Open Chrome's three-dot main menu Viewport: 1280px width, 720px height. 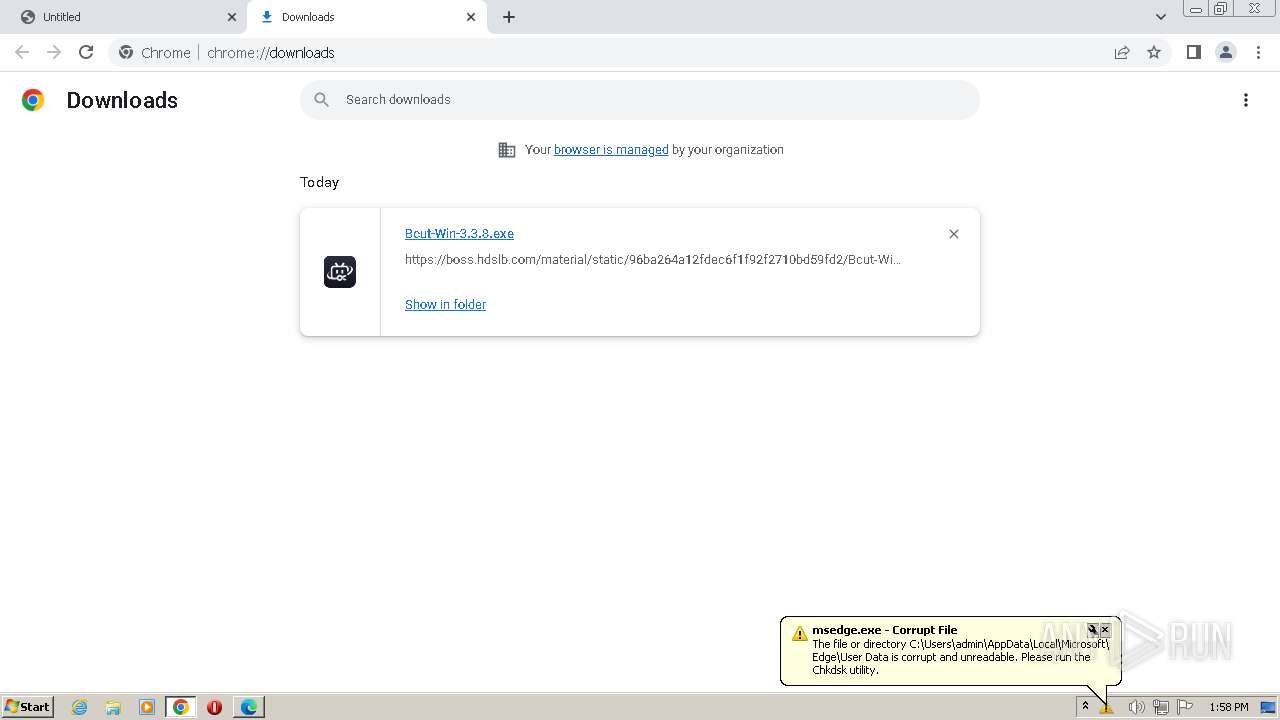point(1258,52)
